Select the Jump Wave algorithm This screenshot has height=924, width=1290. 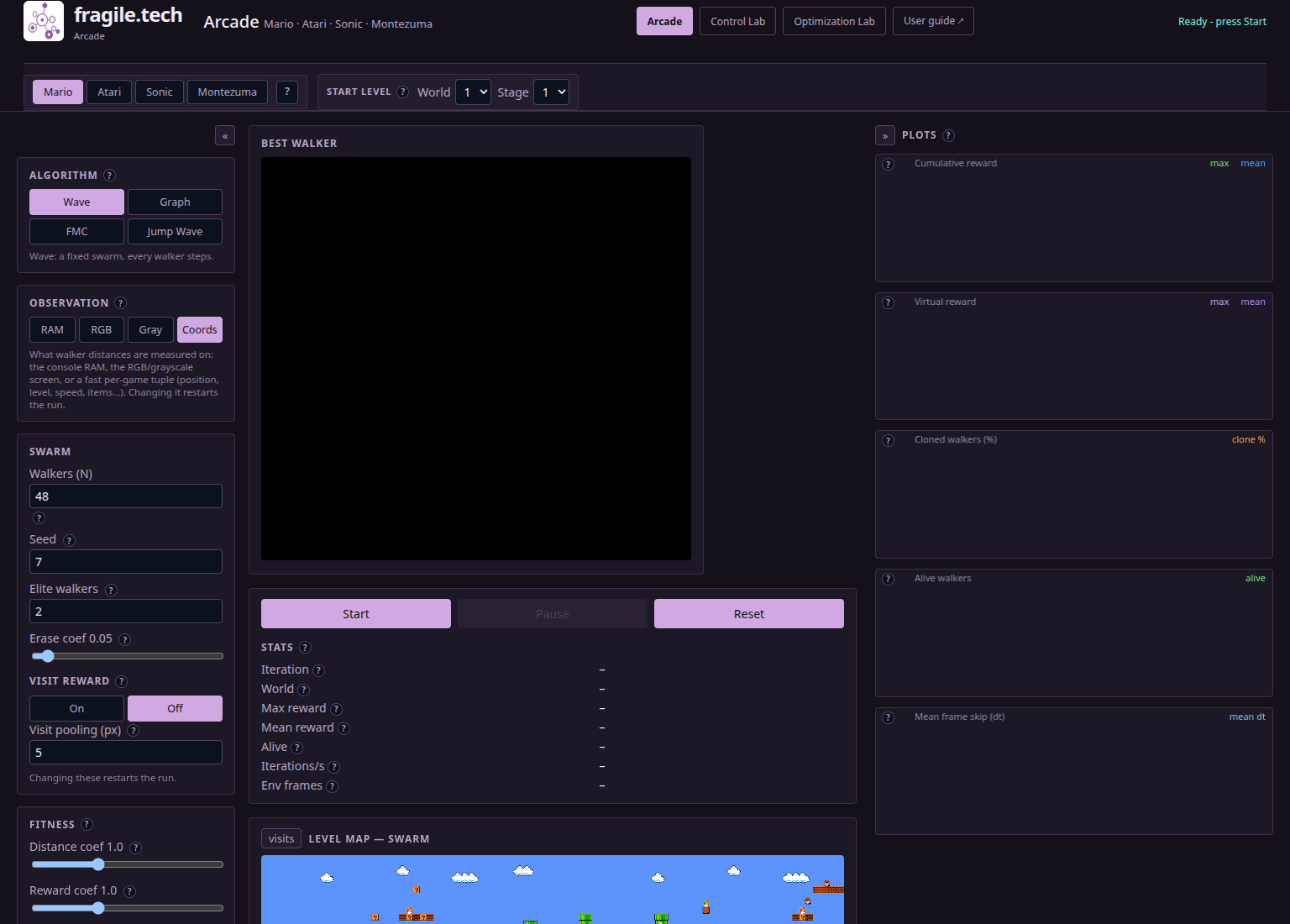[175, 232]
